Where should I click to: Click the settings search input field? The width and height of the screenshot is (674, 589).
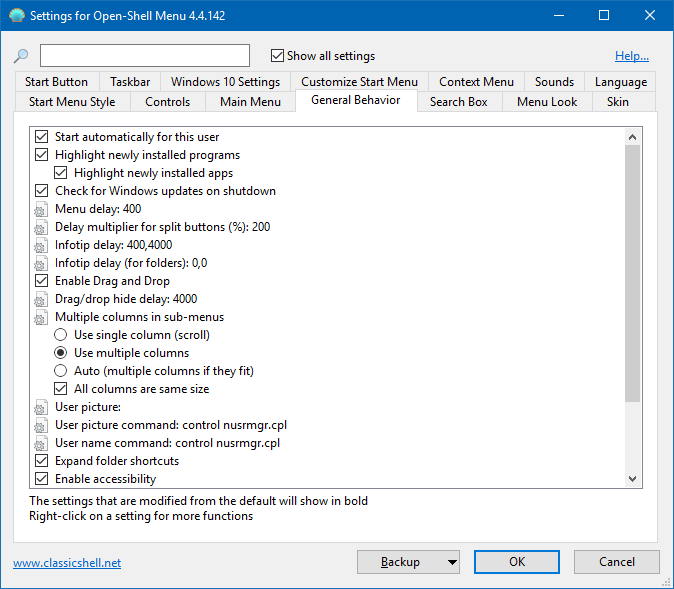click(145, 56)
